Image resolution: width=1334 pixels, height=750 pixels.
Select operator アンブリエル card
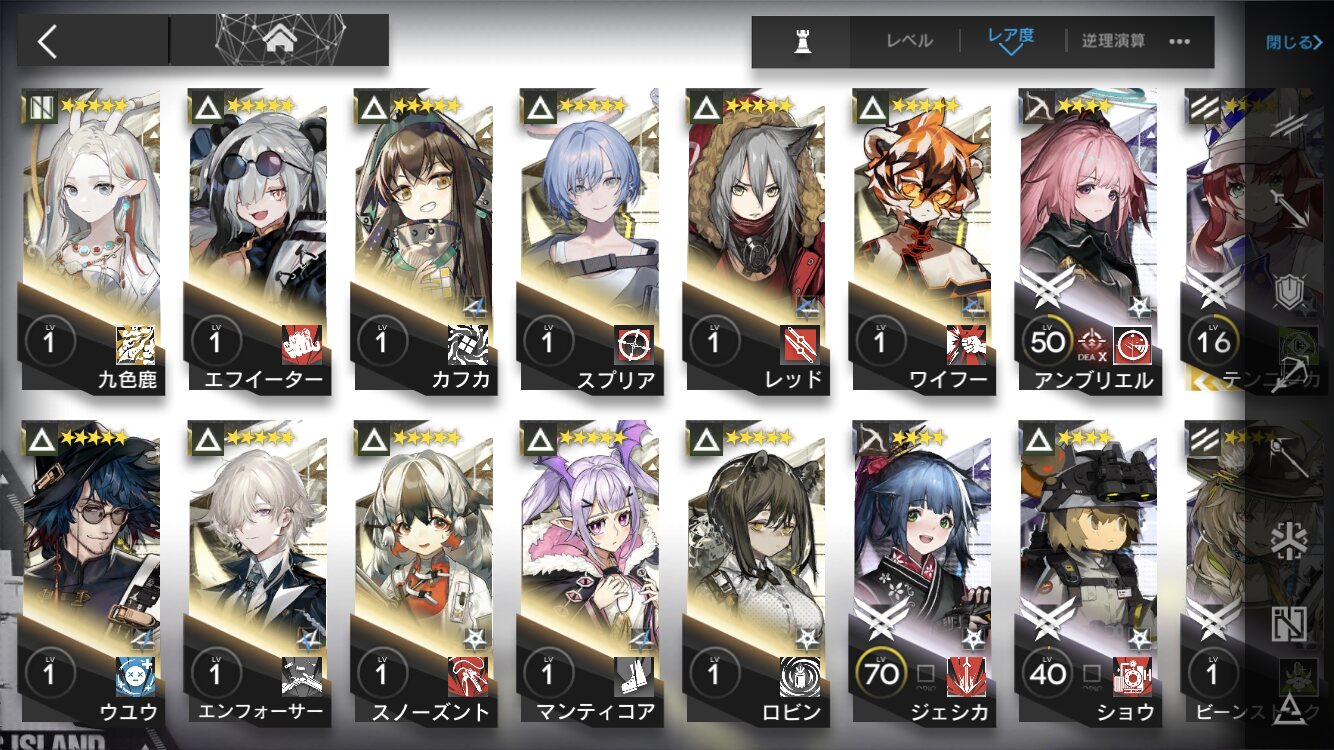[1088, 240]
